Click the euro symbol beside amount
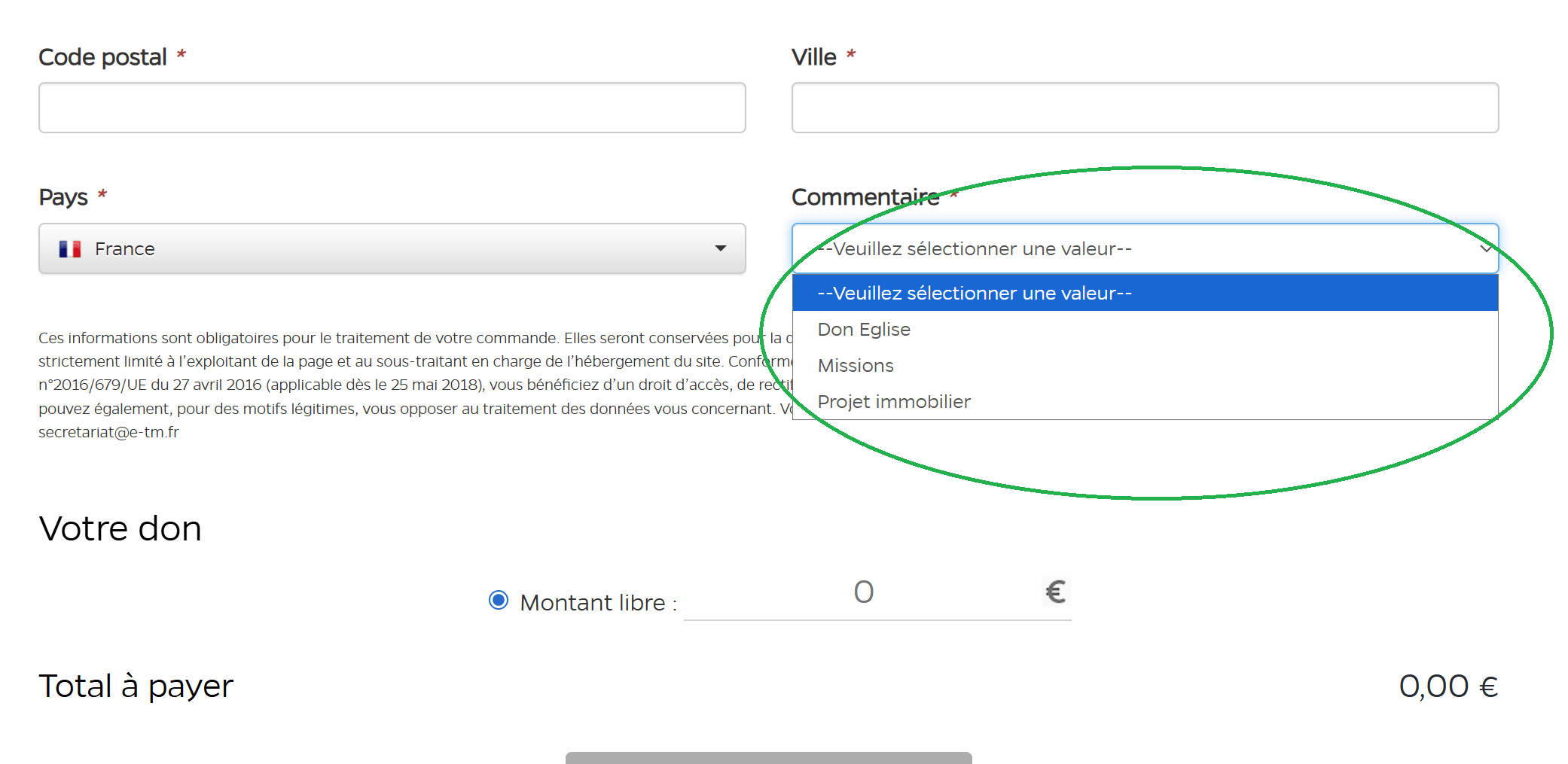 [x=1055, y=592]
